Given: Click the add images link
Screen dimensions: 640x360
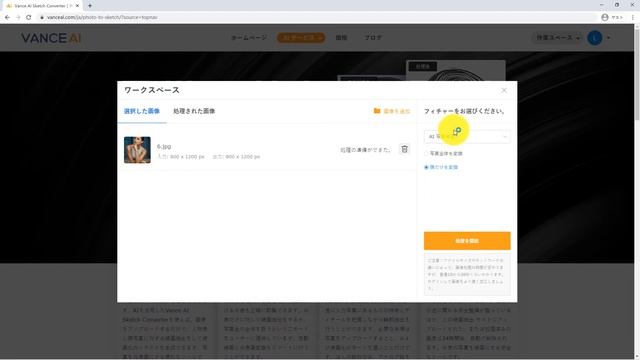Looking at the screenshot, I should tap(396, 111).
